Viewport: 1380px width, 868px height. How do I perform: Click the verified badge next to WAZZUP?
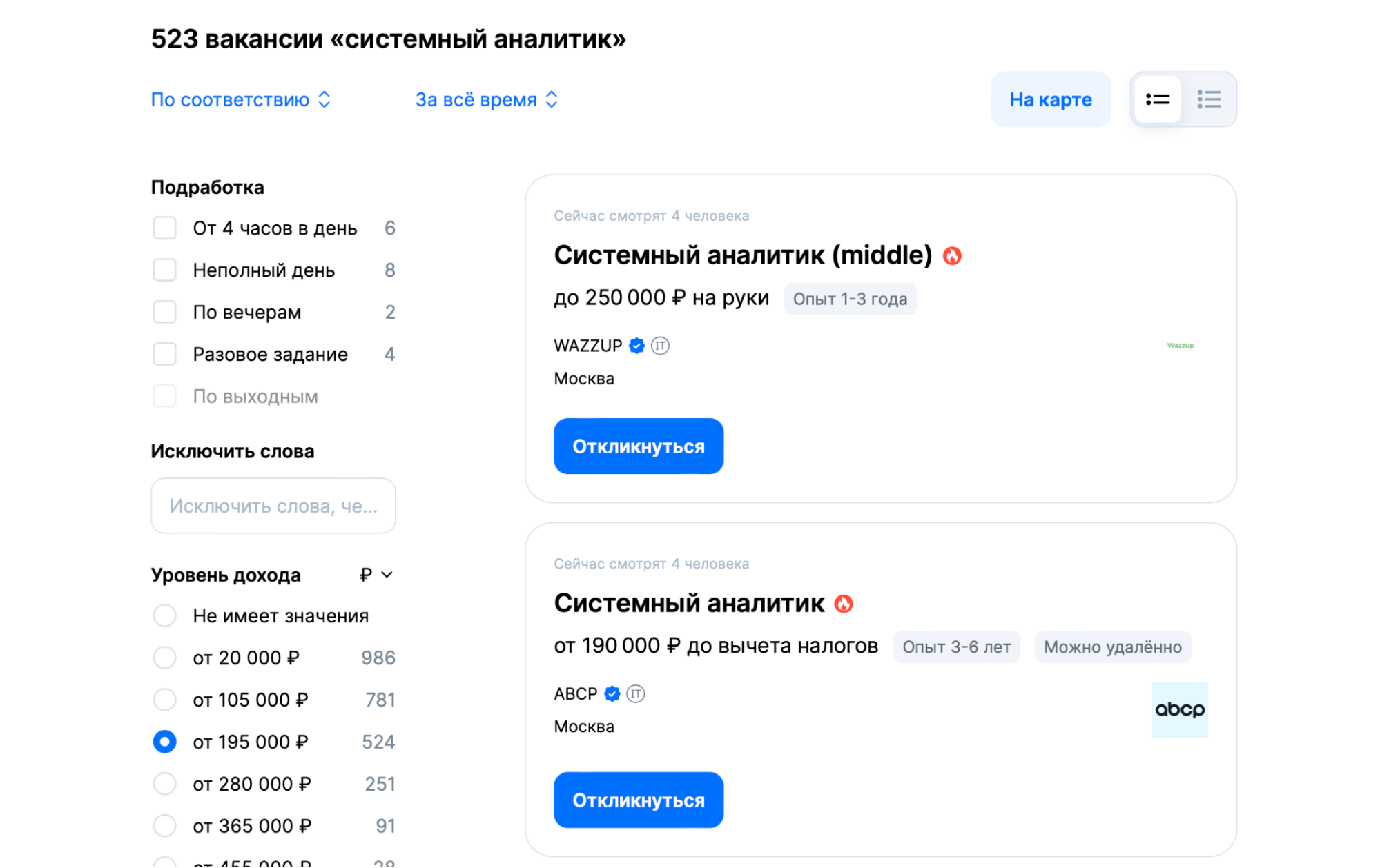click(x=636, y=346)
